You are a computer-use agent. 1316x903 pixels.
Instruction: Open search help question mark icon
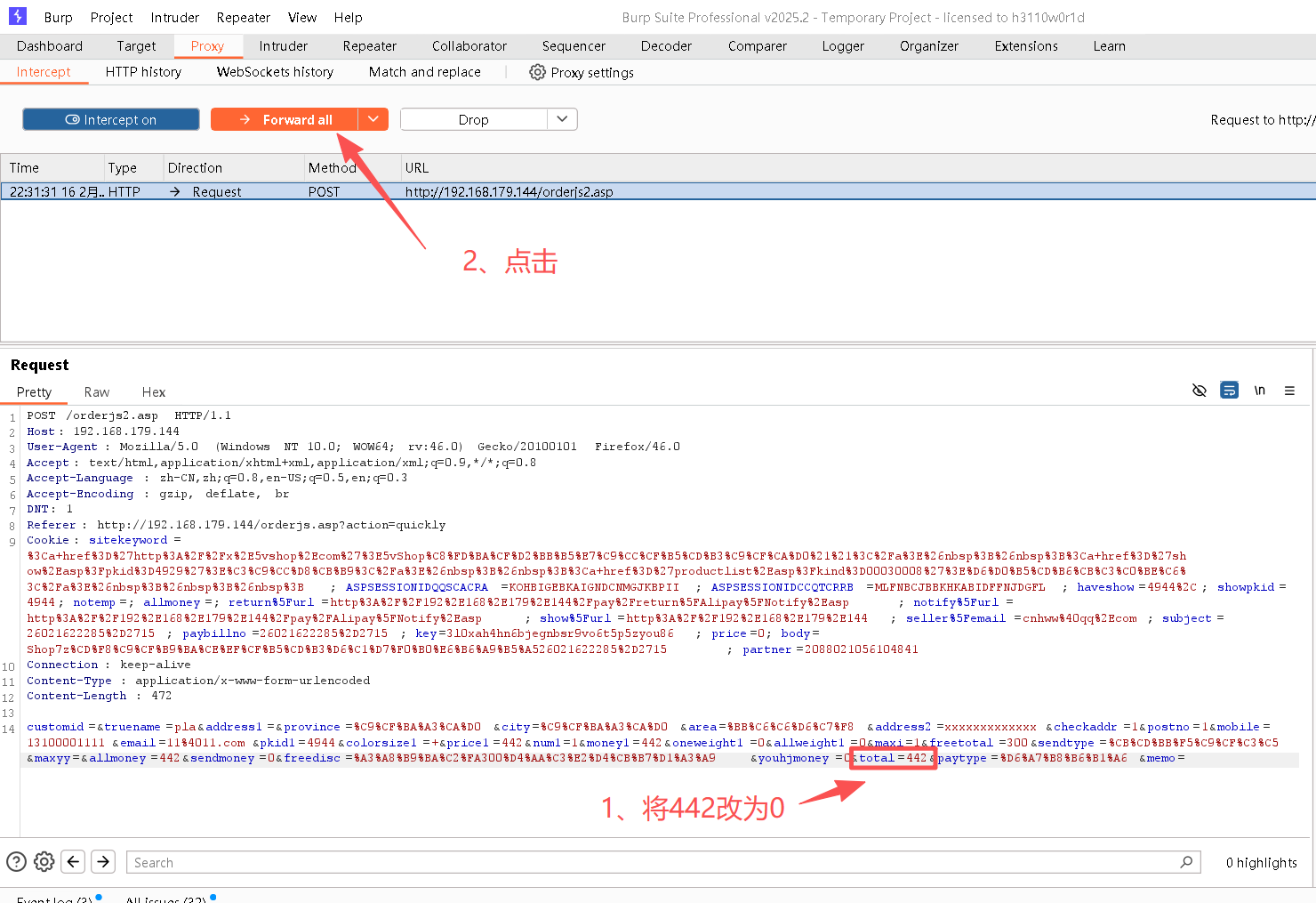pyautogui.click(x=17, y=861)
